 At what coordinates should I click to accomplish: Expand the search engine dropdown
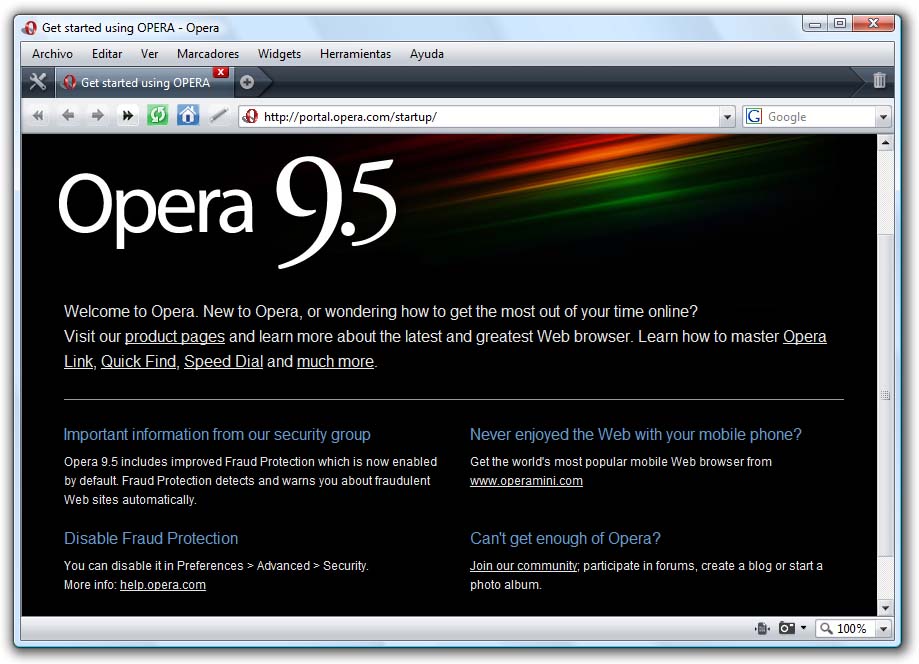tap(883, 117)
